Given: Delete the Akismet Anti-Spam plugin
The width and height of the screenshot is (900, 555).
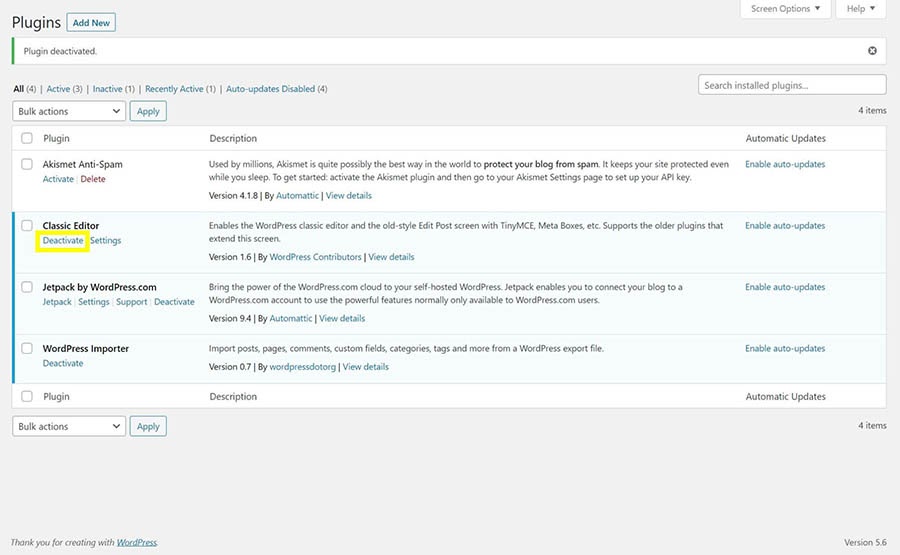Looking at the screenshot, I should pyautogui.click(x=93, y=179).
